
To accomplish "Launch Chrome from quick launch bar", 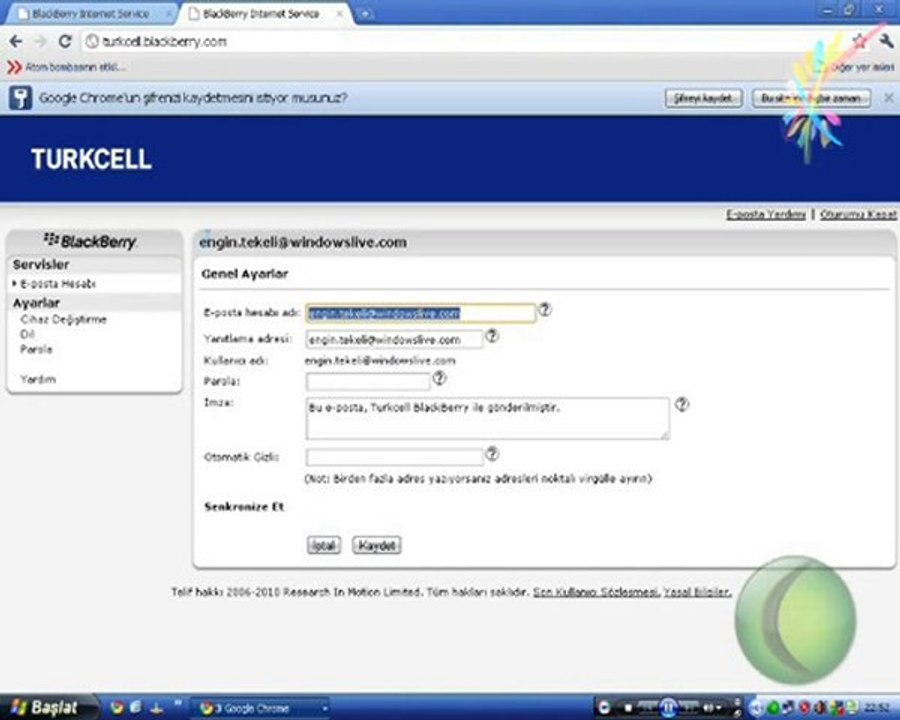I will [117, 707].
